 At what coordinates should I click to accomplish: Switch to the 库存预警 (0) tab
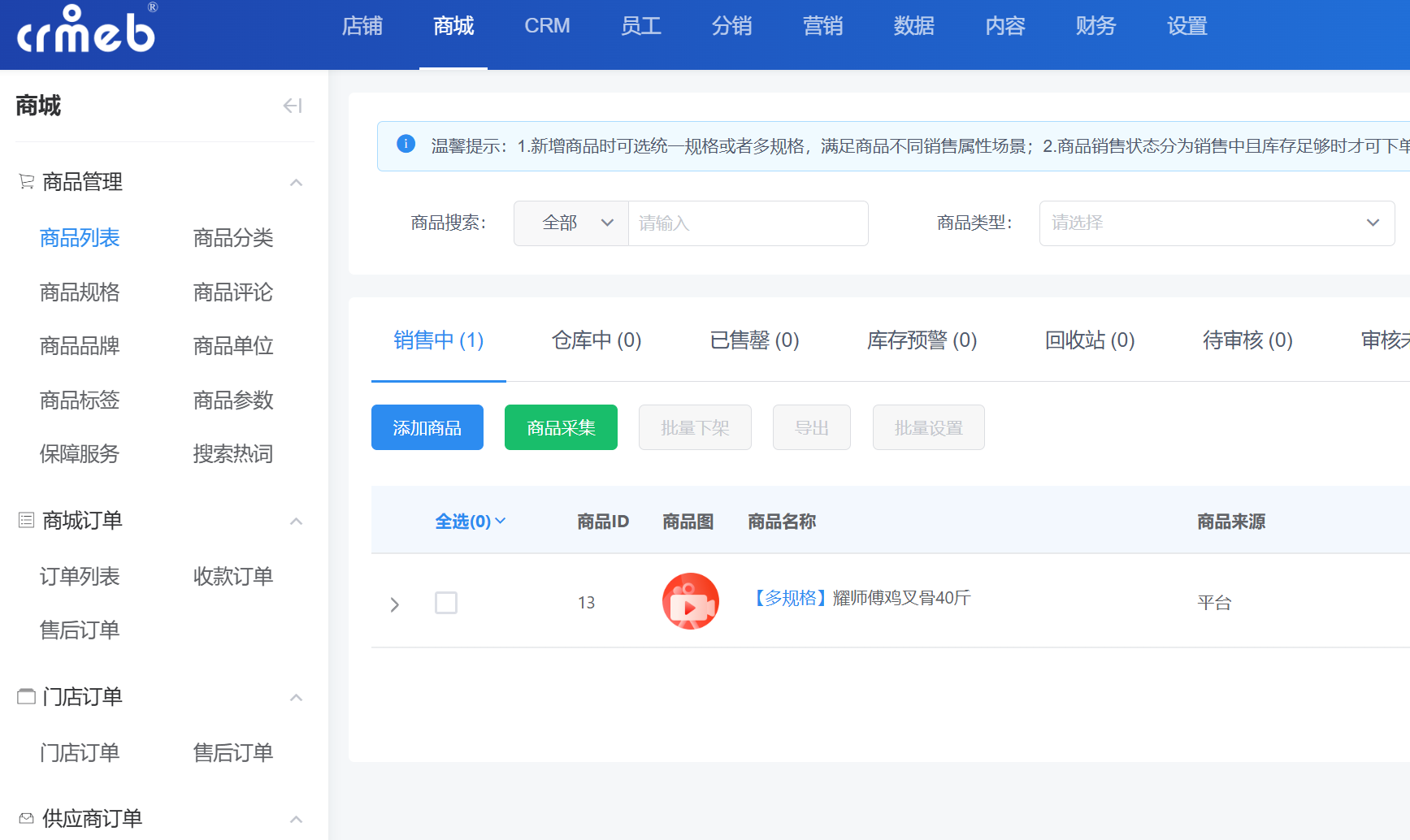922,340
